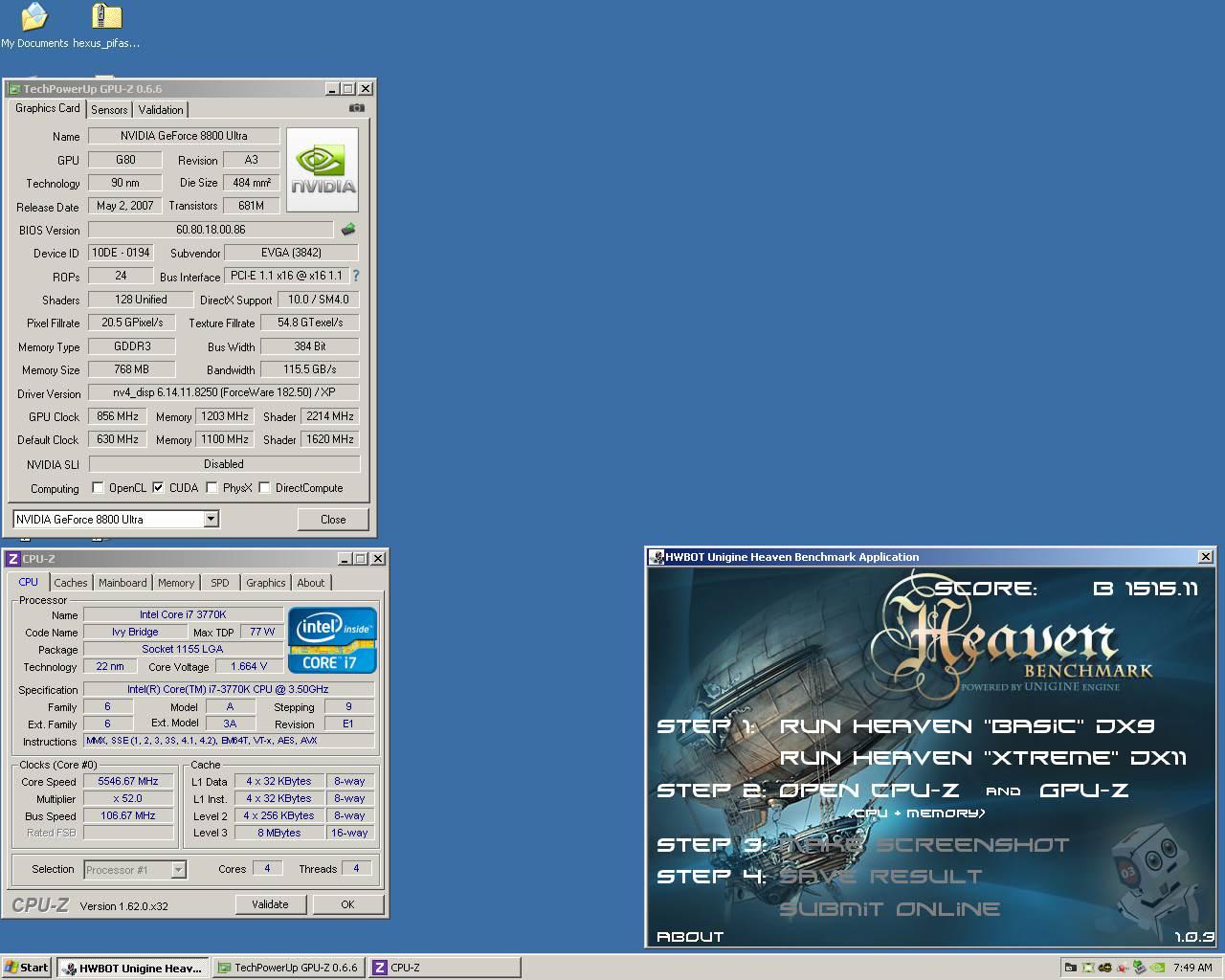Viewport: 1225px width, 980px height.
Task: Click the Multiplier value x 52.0
Action: pyautogui.click(x=128, y=798)
